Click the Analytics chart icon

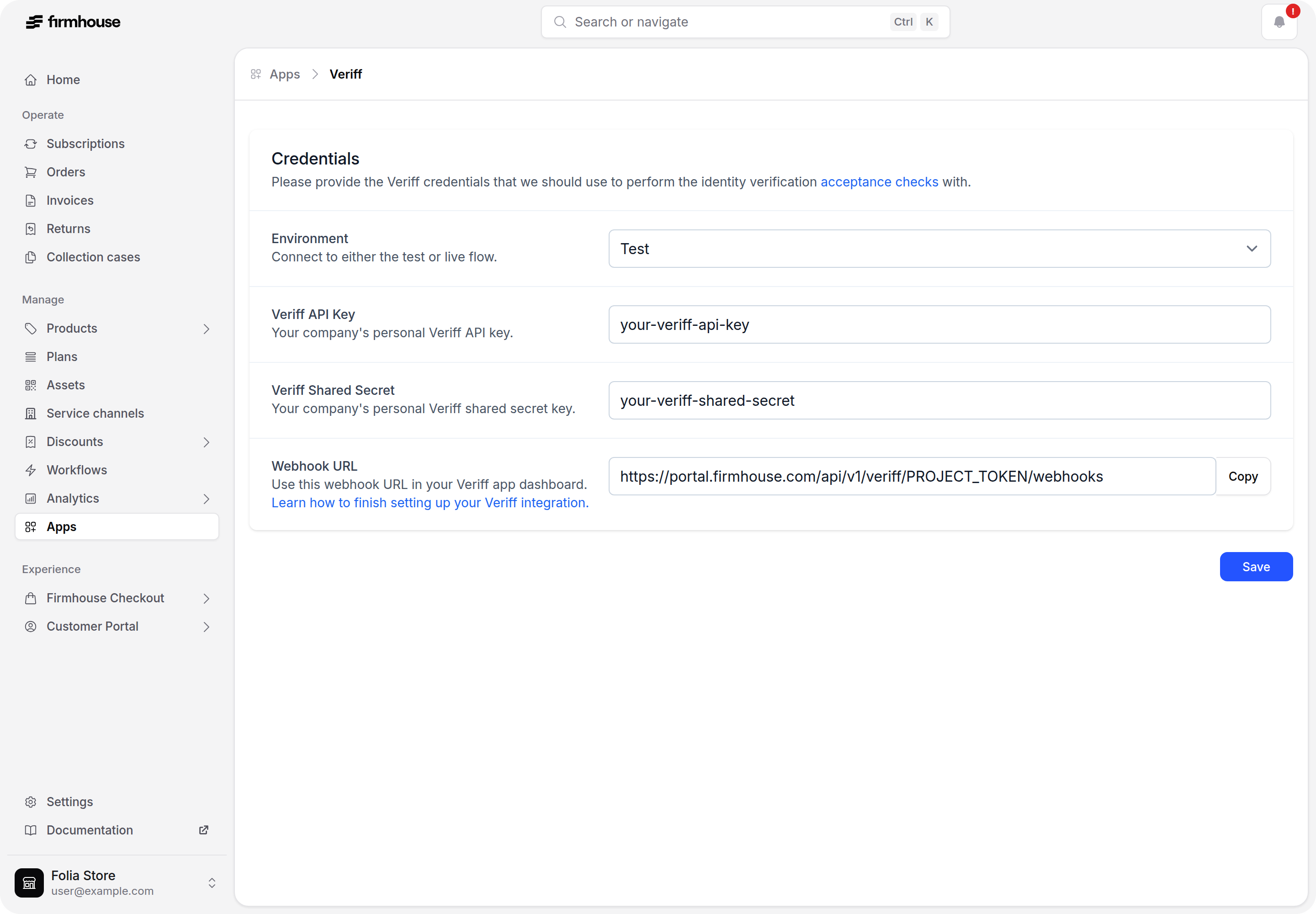tap(31, 498)
